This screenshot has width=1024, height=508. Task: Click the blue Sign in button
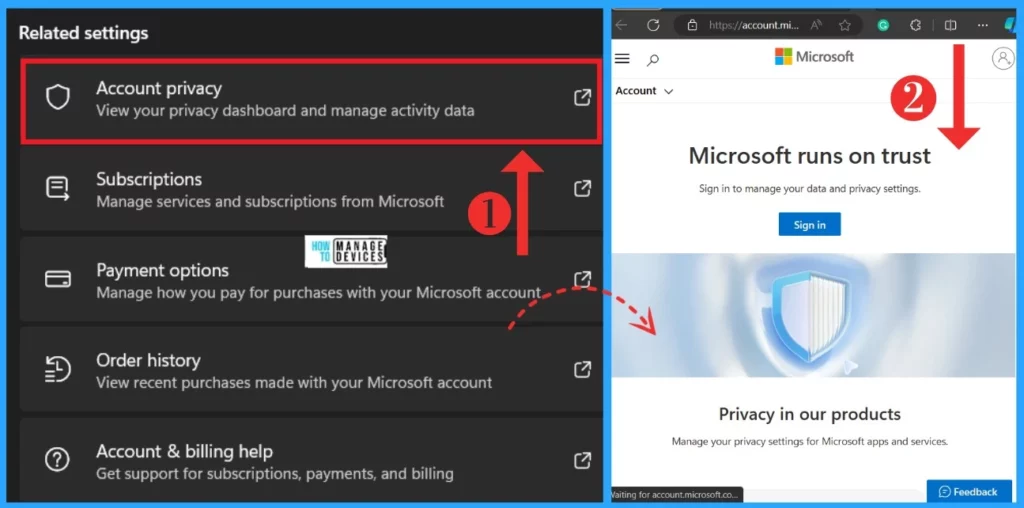tap(809, 224)
